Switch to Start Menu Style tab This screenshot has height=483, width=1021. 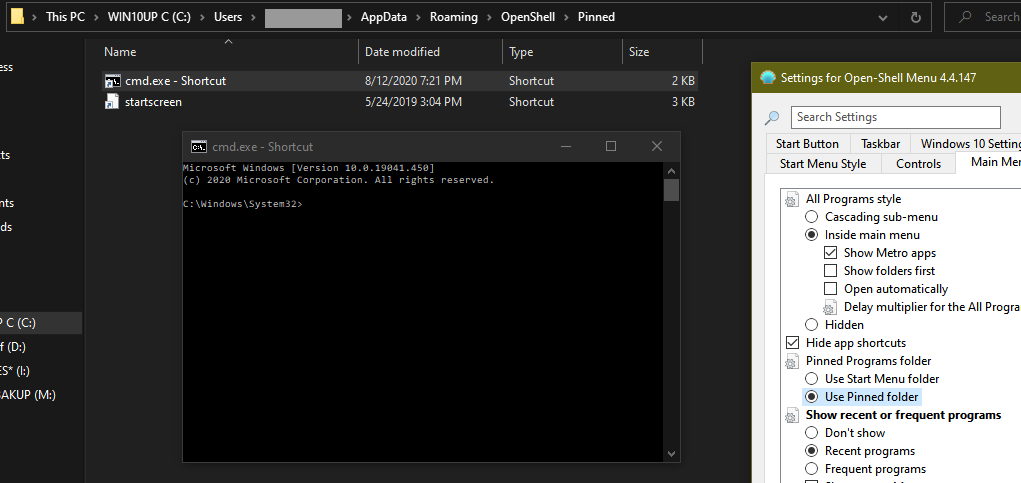point(823,163)
